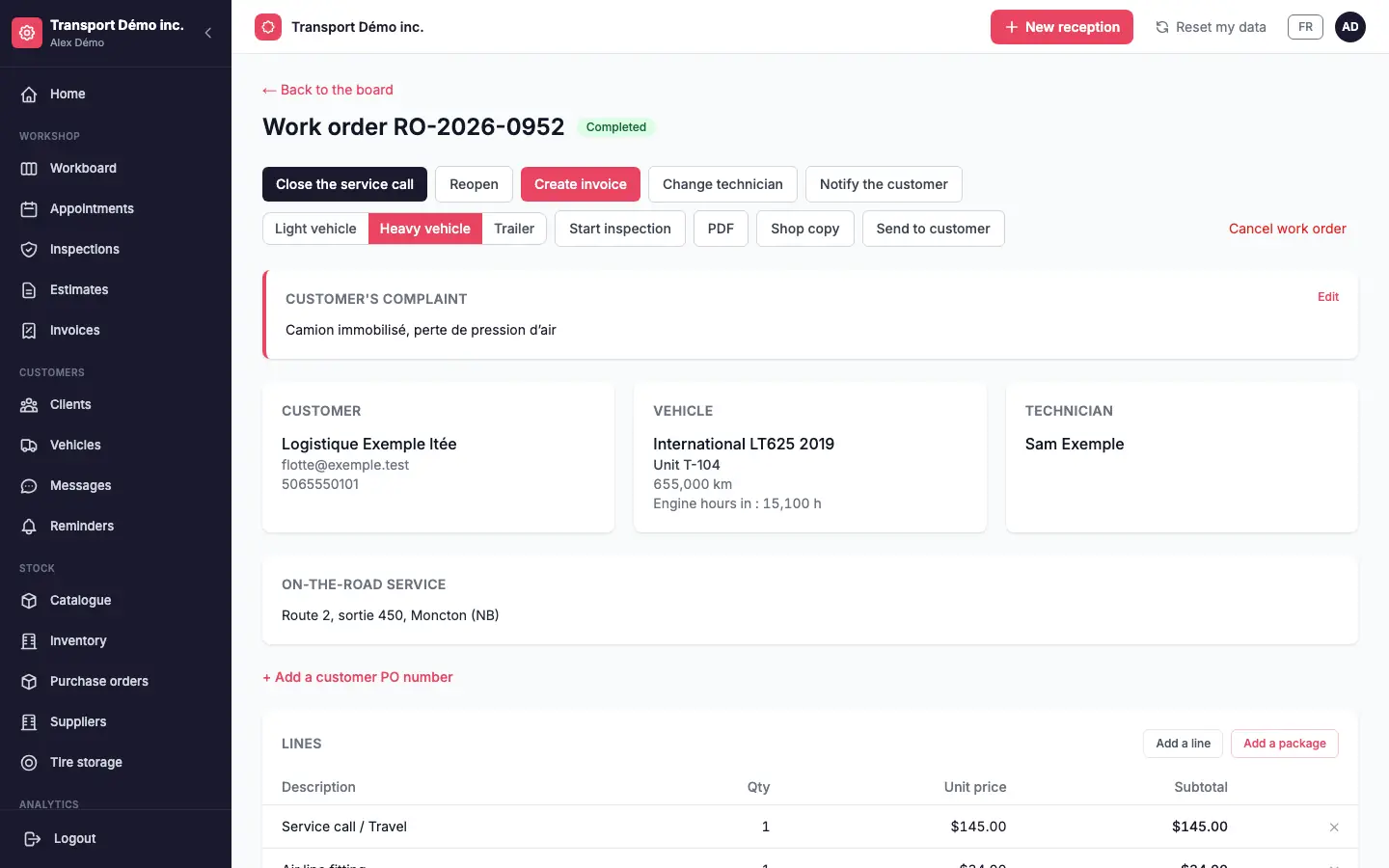The width and height of the screenshot is (1389, 868).
Task: Click the Inventory icon in sidebar
Action: 29,641
